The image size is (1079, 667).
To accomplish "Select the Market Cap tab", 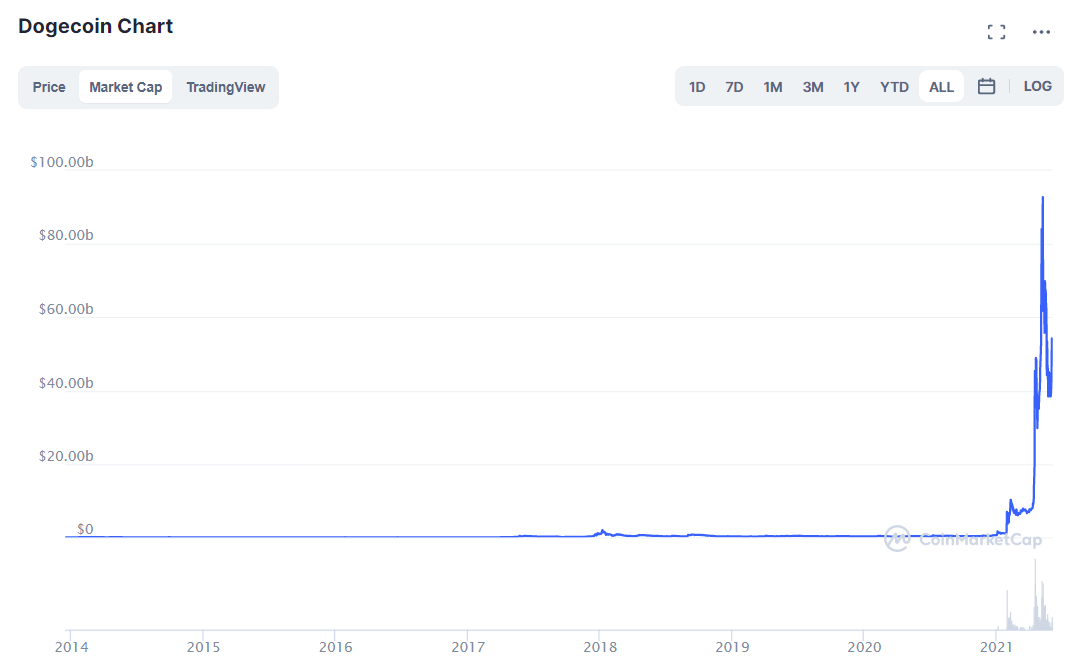I will pos(125,87).
